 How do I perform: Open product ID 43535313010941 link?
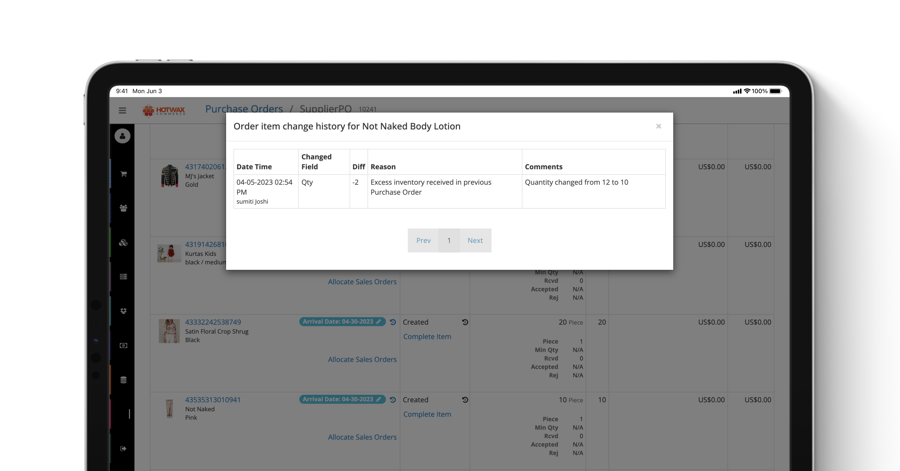tap(212, 400)
